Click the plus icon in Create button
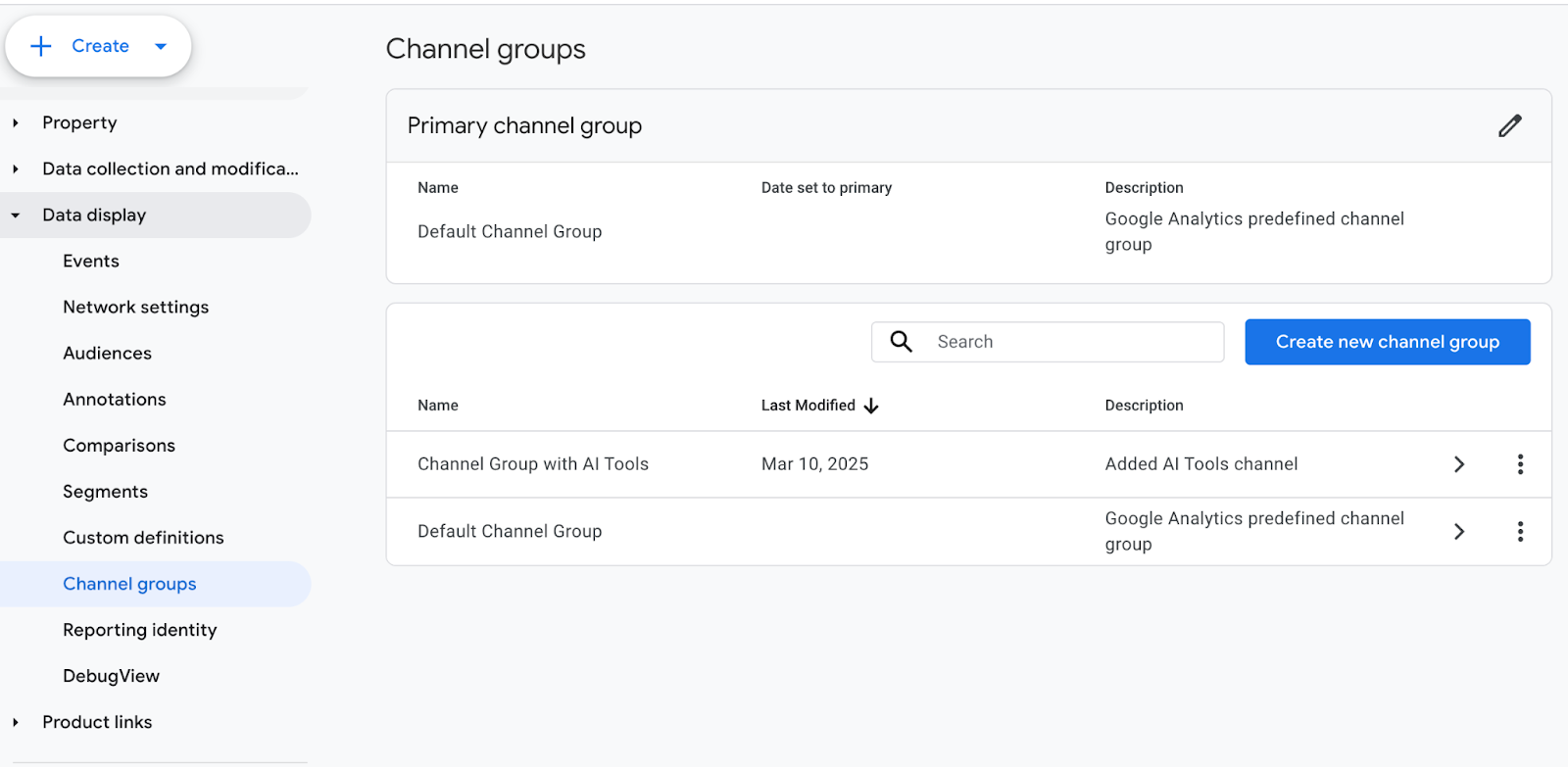This screenshot has width=1568, height=767. 41,46
